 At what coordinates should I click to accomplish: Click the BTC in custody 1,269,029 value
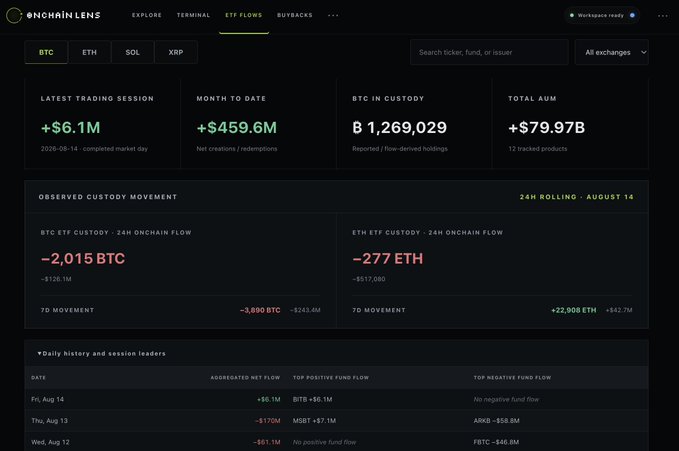[399, 127]
